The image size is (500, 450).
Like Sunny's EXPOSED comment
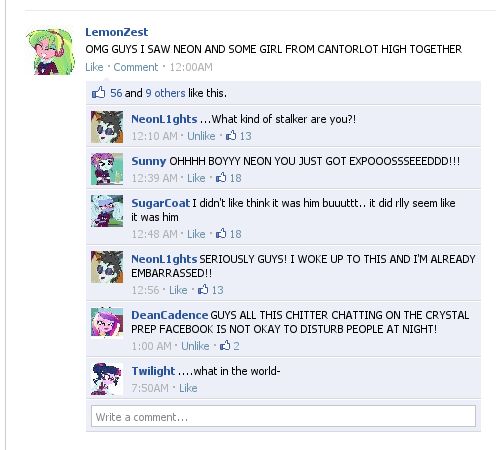(x=196, y=178)
